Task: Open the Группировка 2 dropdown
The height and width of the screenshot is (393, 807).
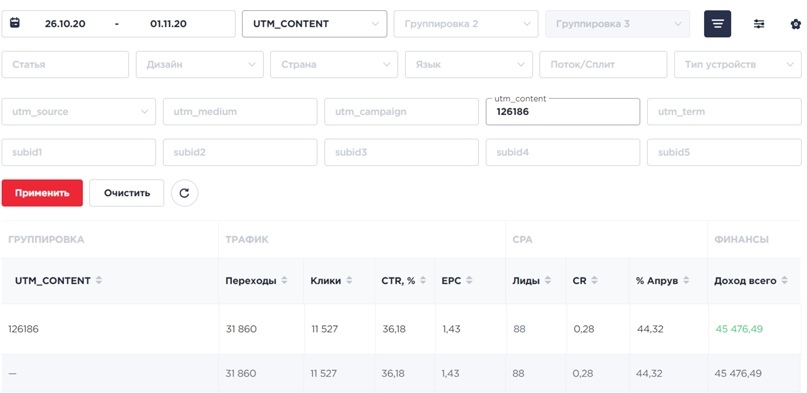Action: tap(466, 24)
